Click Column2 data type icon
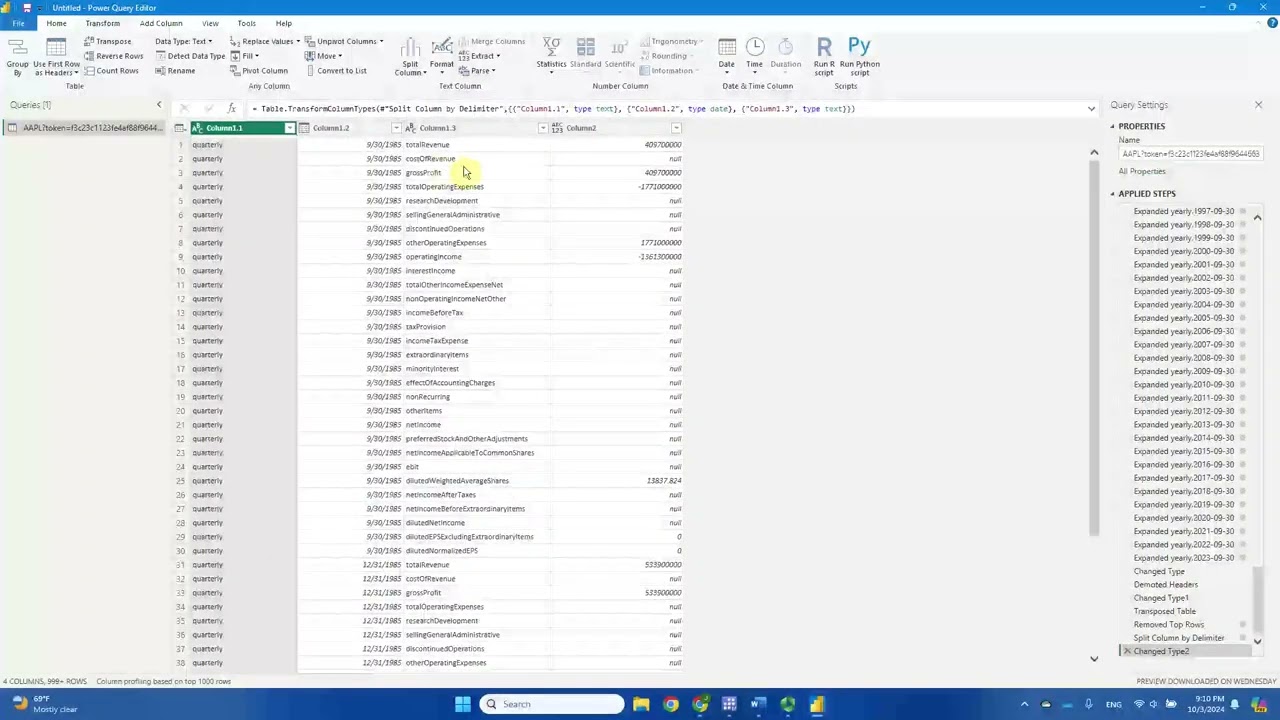Image resolution: width=1280 pixels, height=720 pixels. click(x=557, y=128)
